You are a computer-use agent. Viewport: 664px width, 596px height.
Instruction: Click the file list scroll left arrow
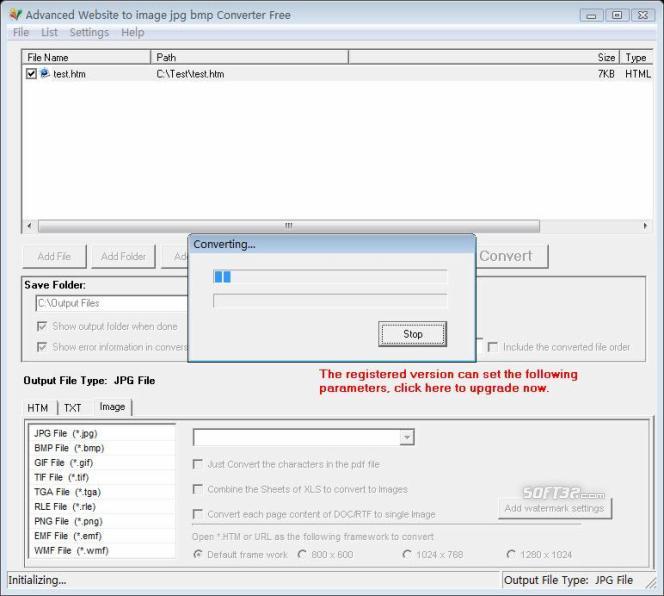tap(29, 226)
